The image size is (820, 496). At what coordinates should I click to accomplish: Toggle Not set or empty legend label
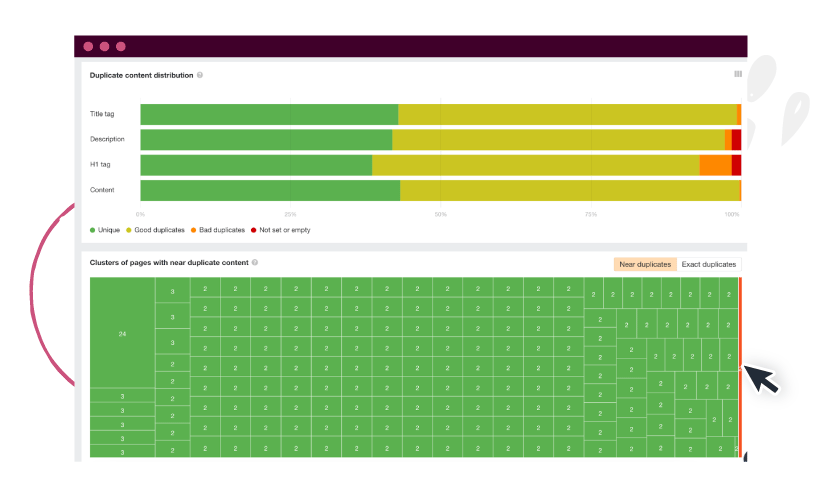click(285, 230)
